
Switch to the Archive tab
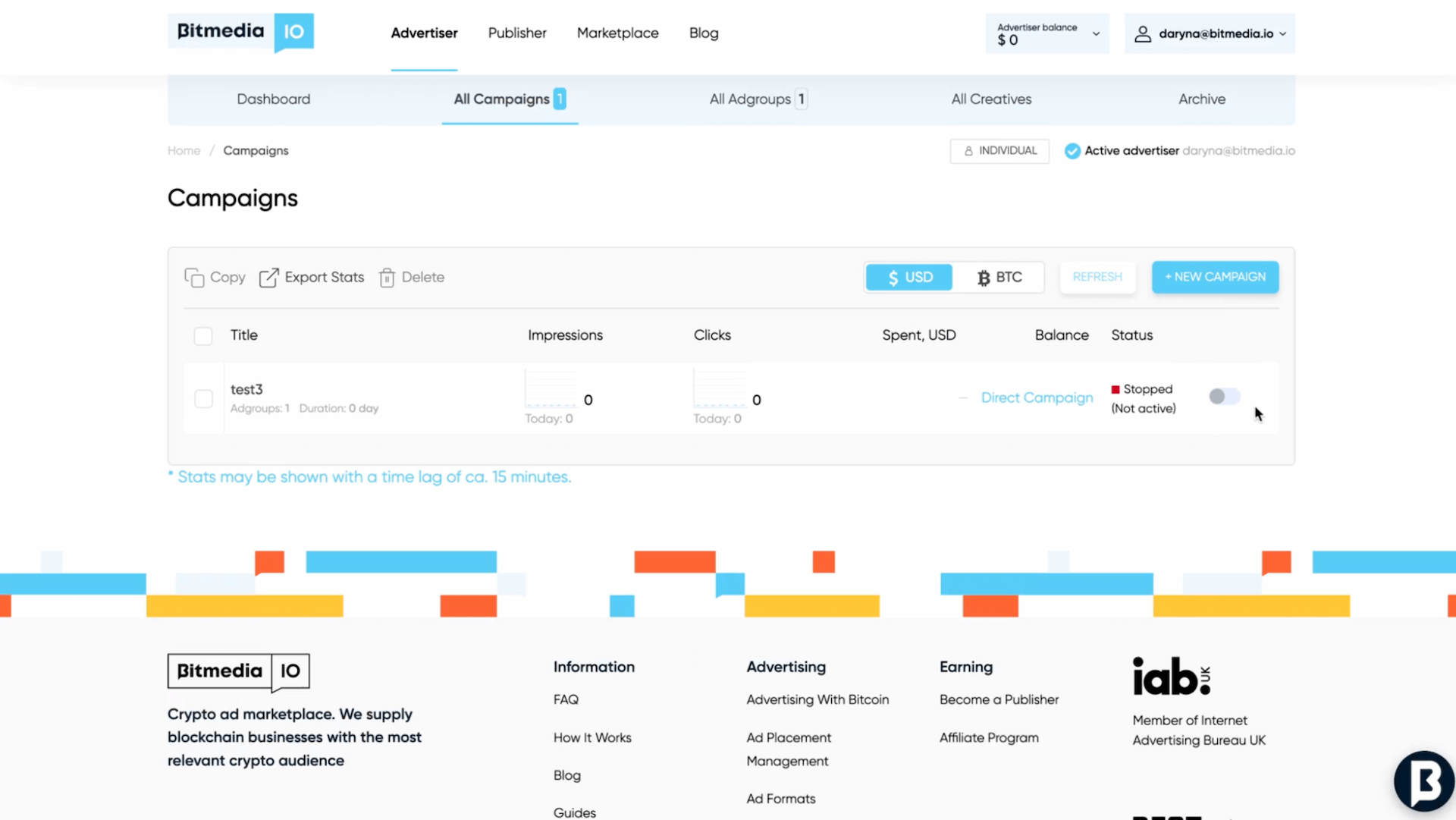click(x=1202, y=99)
